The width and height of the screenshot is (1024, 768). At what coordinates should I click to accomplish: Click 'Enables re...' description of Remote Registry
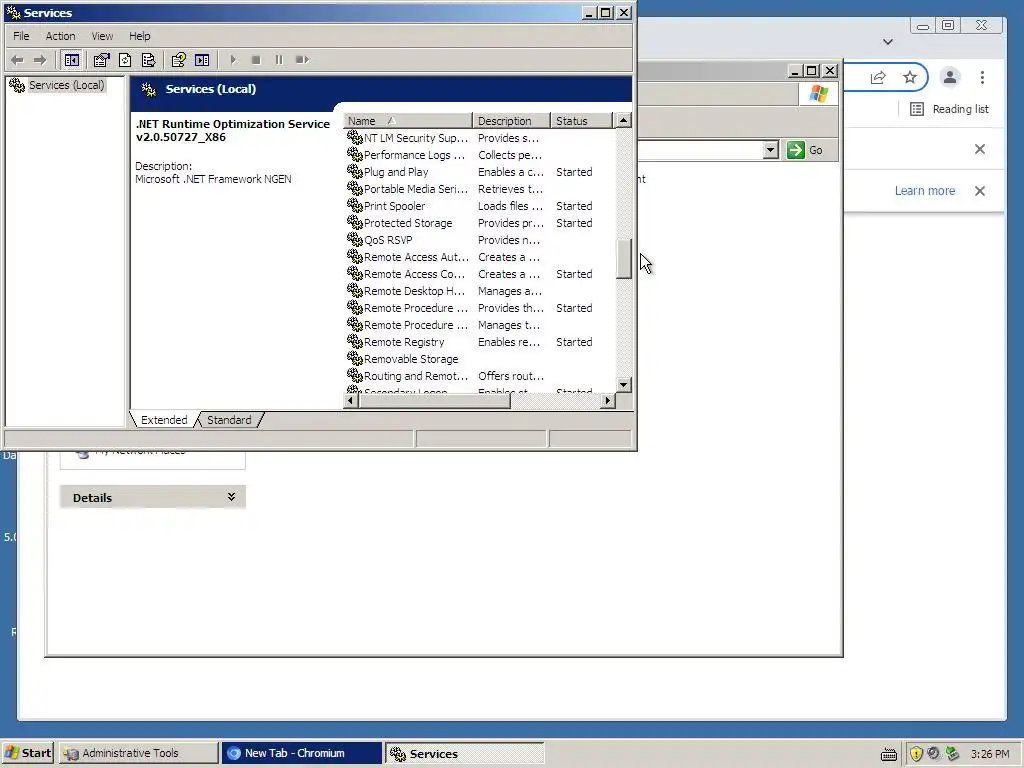(509, 342)
